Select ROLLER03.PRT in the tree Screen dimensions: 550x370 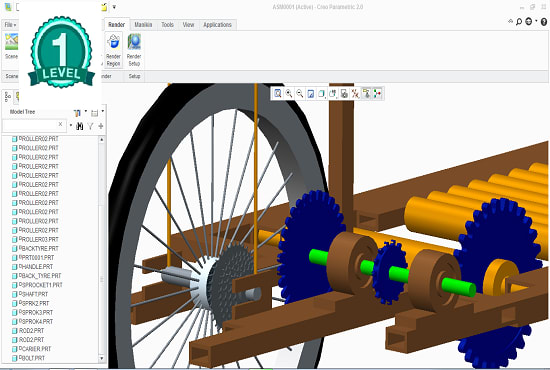pos(39,239)
